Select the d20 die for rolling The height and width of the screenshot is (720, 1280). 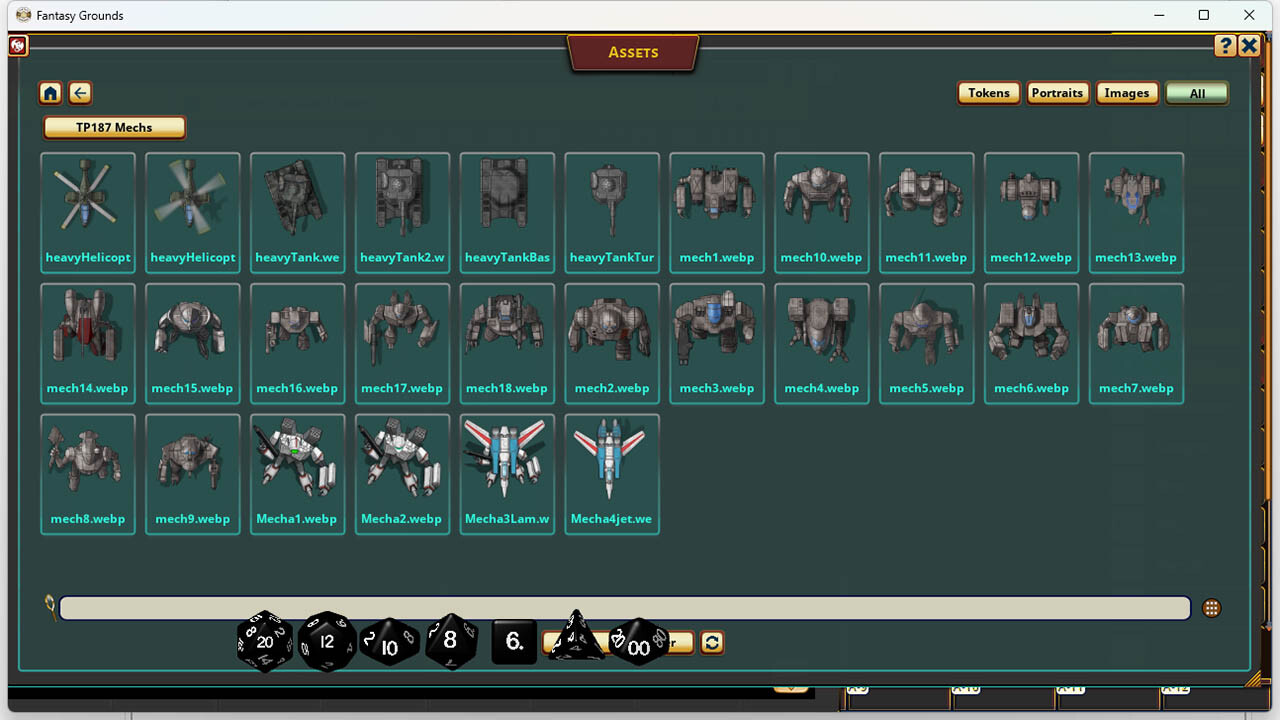point(264,643)
